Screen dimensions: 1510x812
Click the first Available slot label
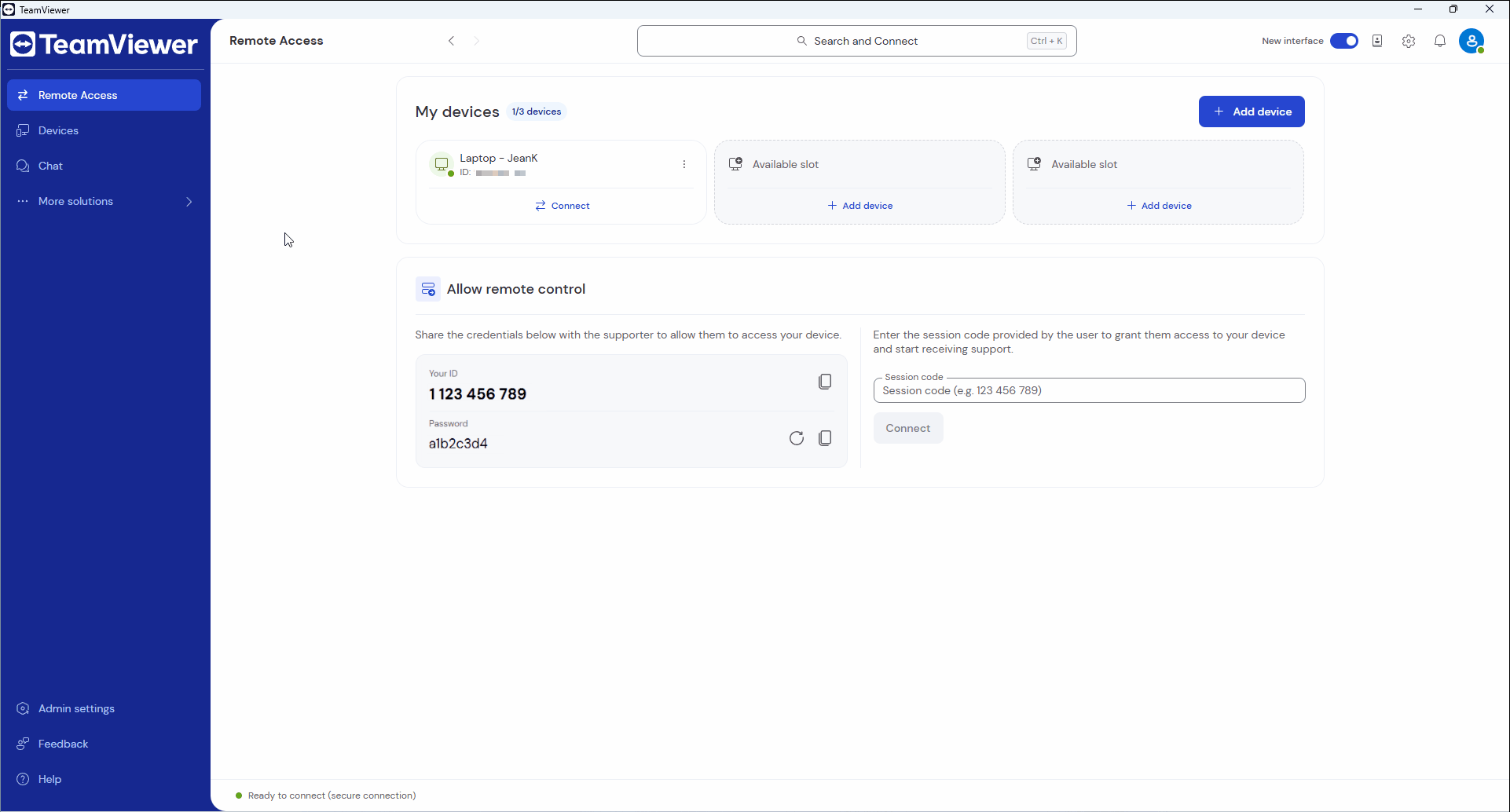point(786,164)
